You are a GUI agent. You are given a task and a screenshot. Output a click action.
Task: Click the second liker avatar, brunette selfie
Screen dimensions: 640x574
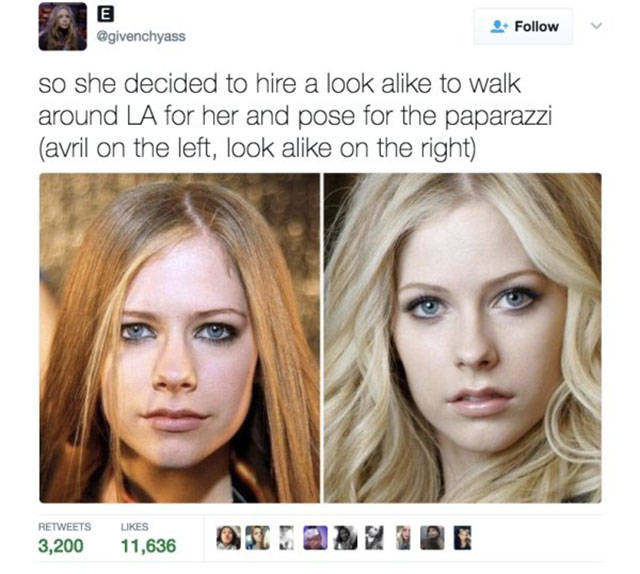click(x=257, y=538)
